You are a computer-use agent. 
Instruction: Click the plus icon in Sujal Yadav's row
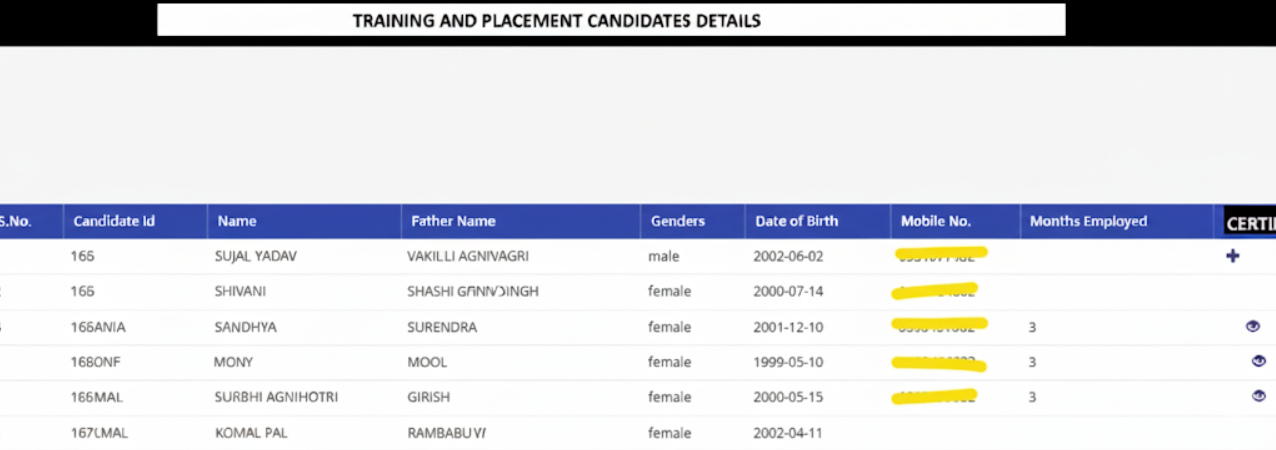pyautogui.click(x=1232, y=256)
